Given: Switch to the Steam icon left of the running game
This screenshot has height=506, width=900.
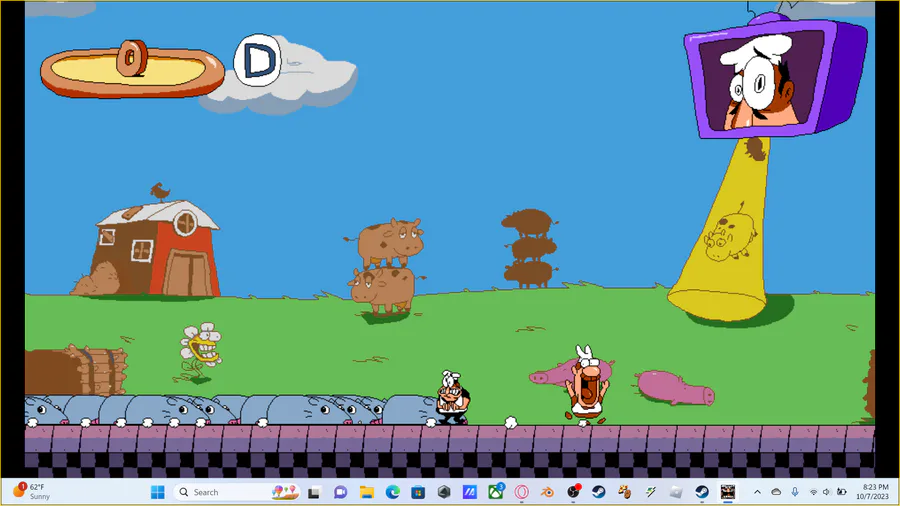Looking at the screenshot, I should (x=701, y=492).
